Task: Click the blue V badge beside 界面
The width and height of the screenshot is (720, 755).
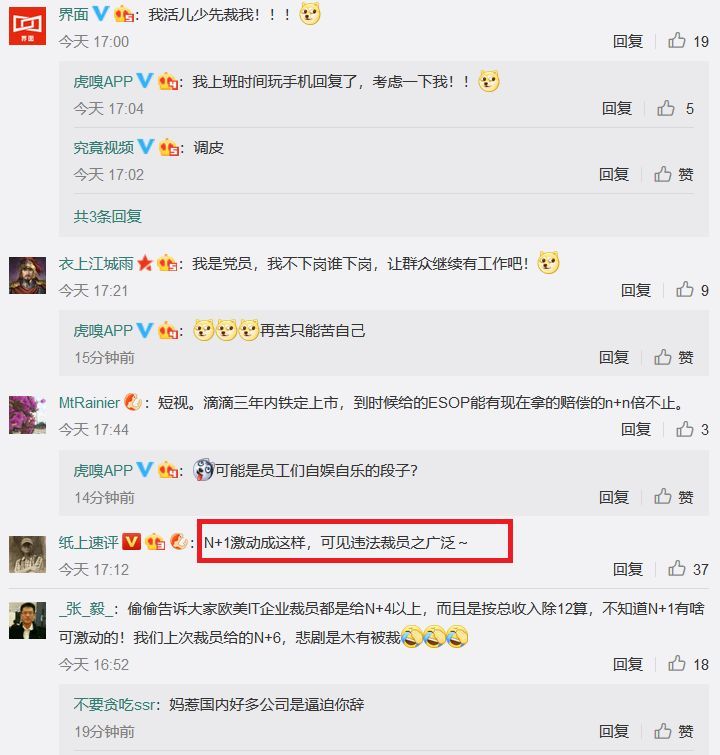Action: coord(101,13)
